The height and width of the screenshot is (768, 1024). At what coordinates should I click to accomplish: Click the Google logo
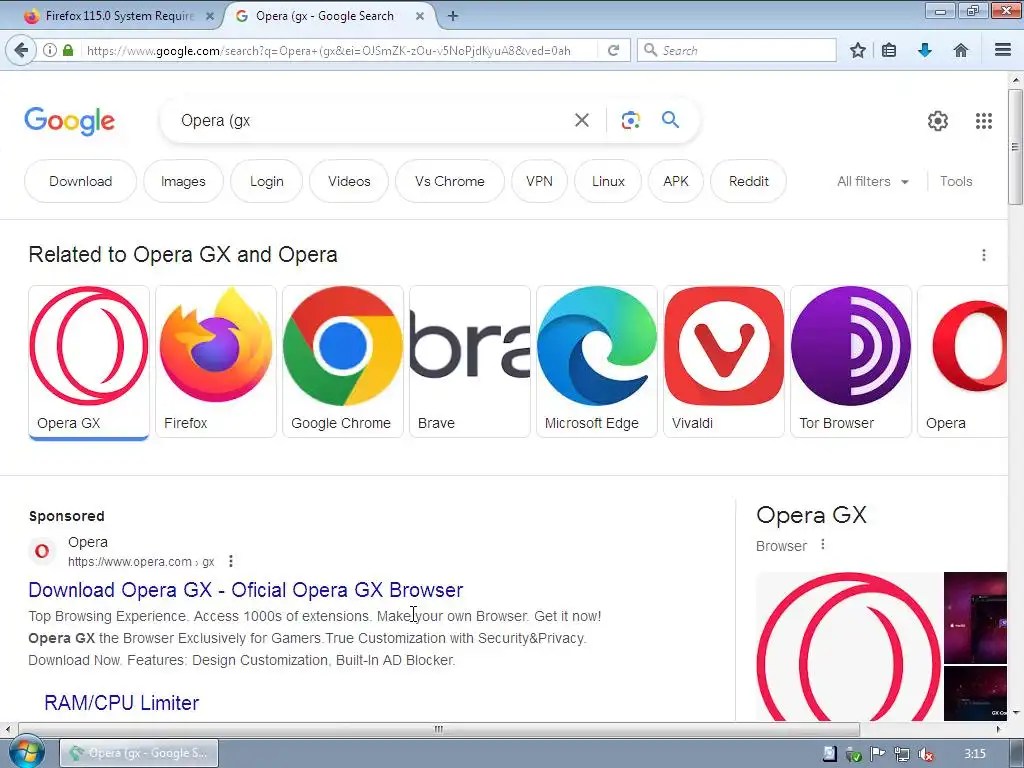point(70,121)
